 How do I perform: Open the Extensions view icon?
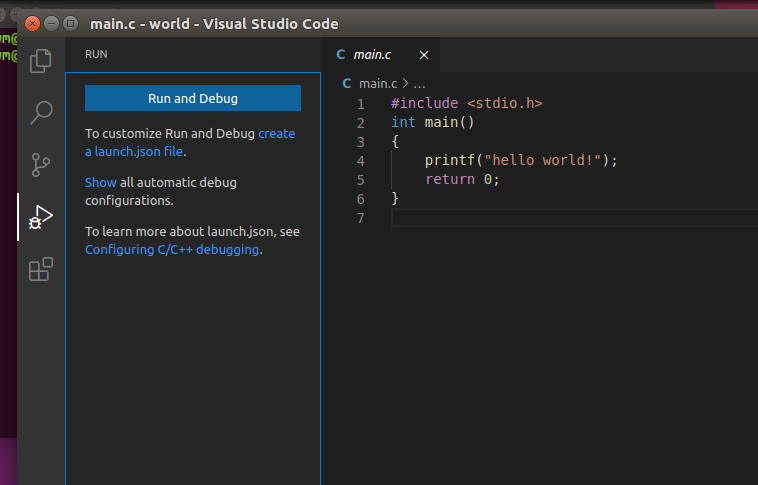tap(41, 270)
